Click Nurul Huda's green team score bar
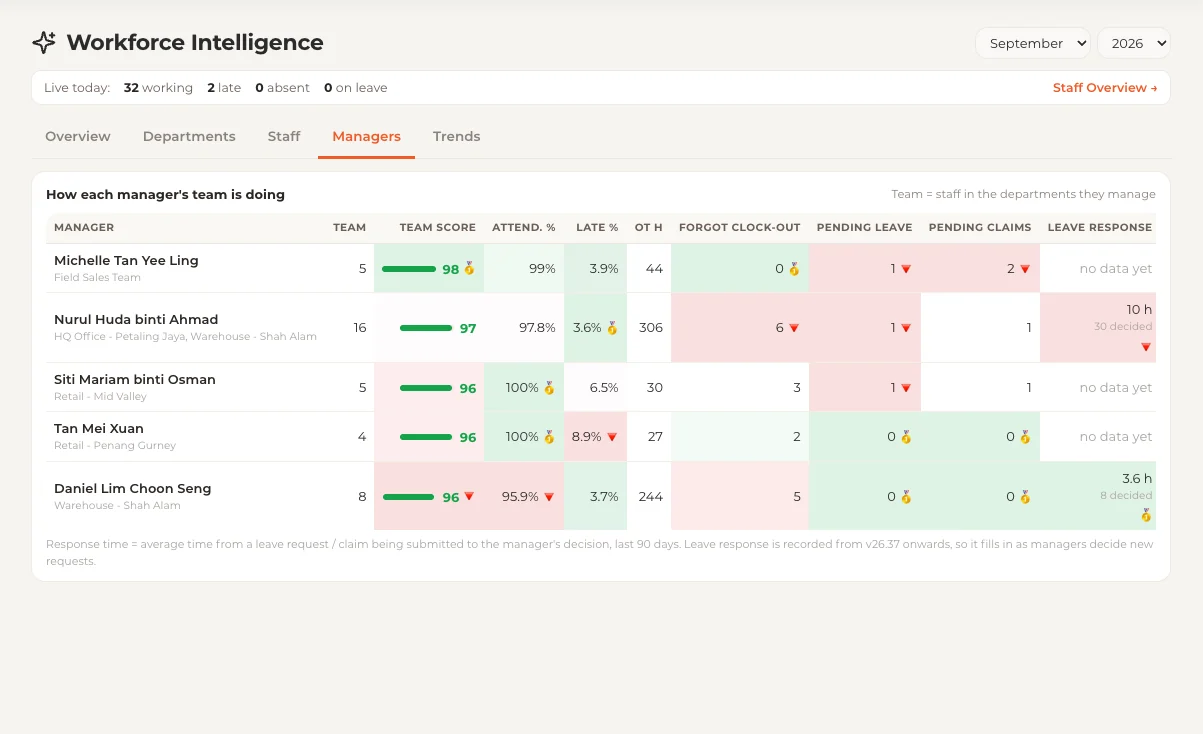The width and height of the screenshot is (1203, 734). tap(426, 328)
